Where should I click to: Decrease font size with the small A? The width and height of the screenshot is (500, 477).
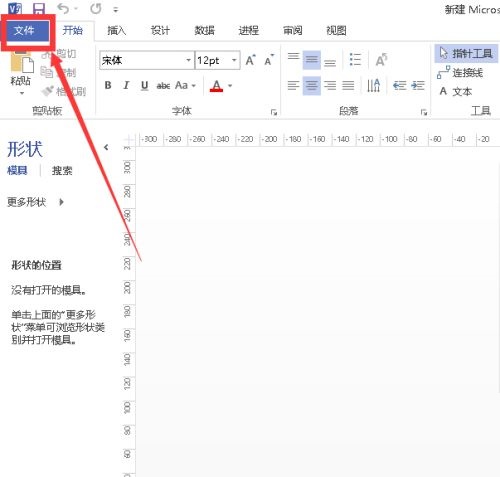pyautogui.click(x=269, y=60)
